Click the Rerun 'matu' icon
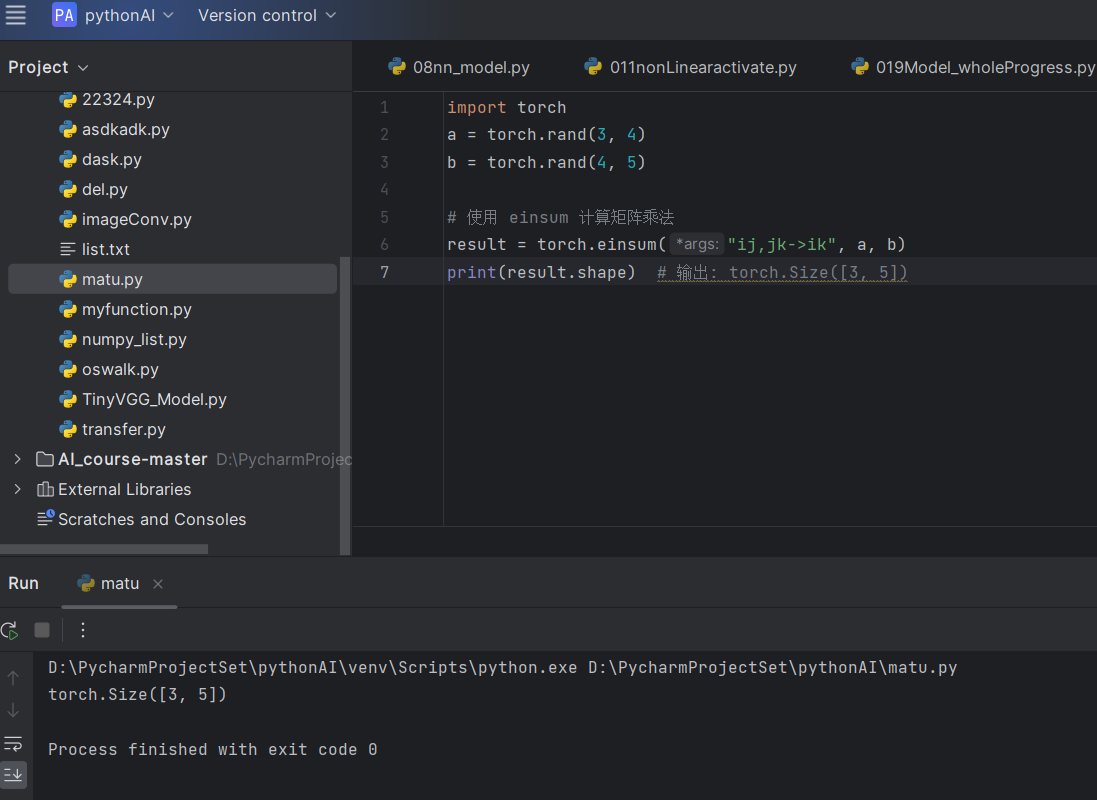Screen dimensions: 1097x800 pyautogui.click(x=9, y=630)
